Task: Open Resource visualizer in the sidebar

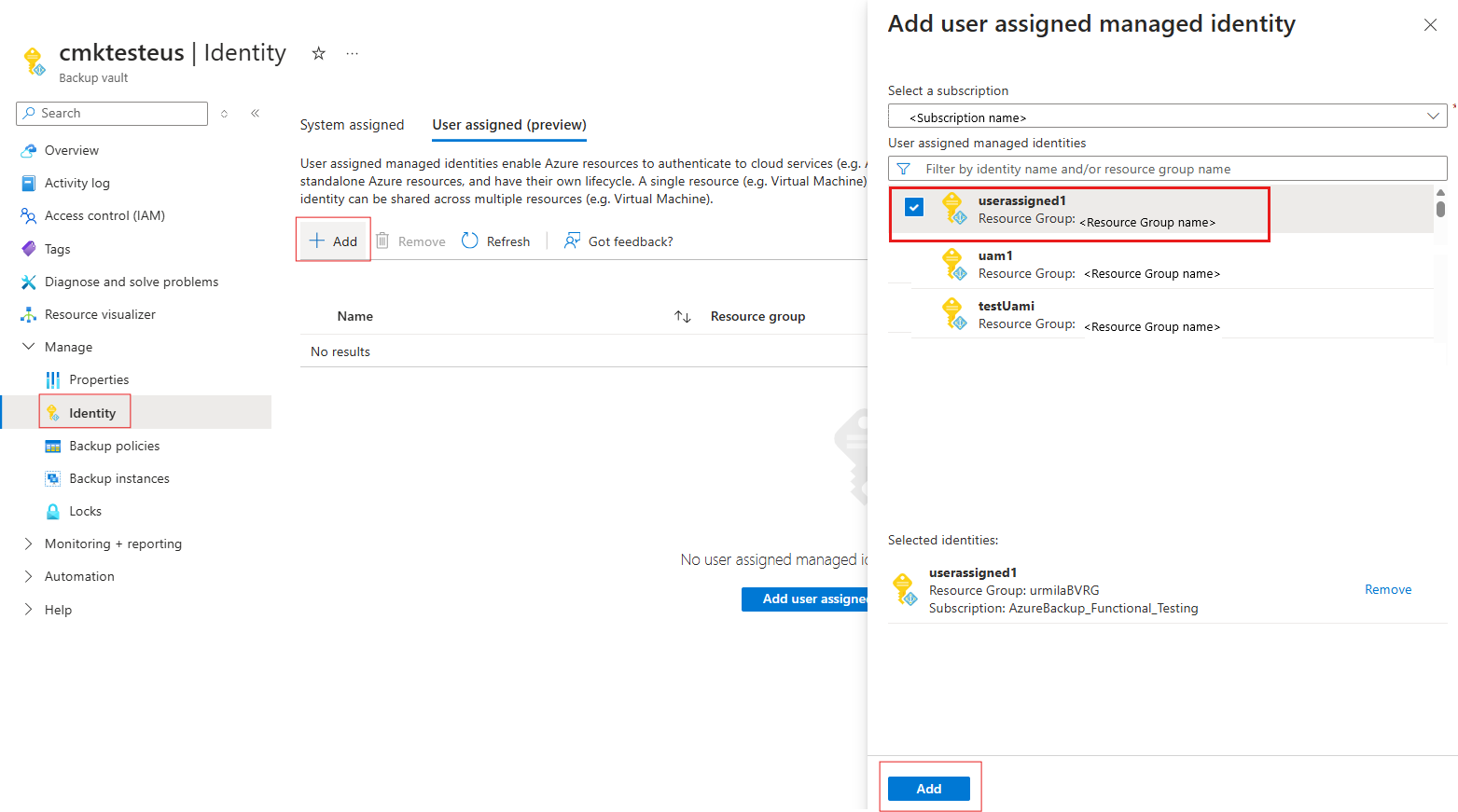Action: [100, 314]
